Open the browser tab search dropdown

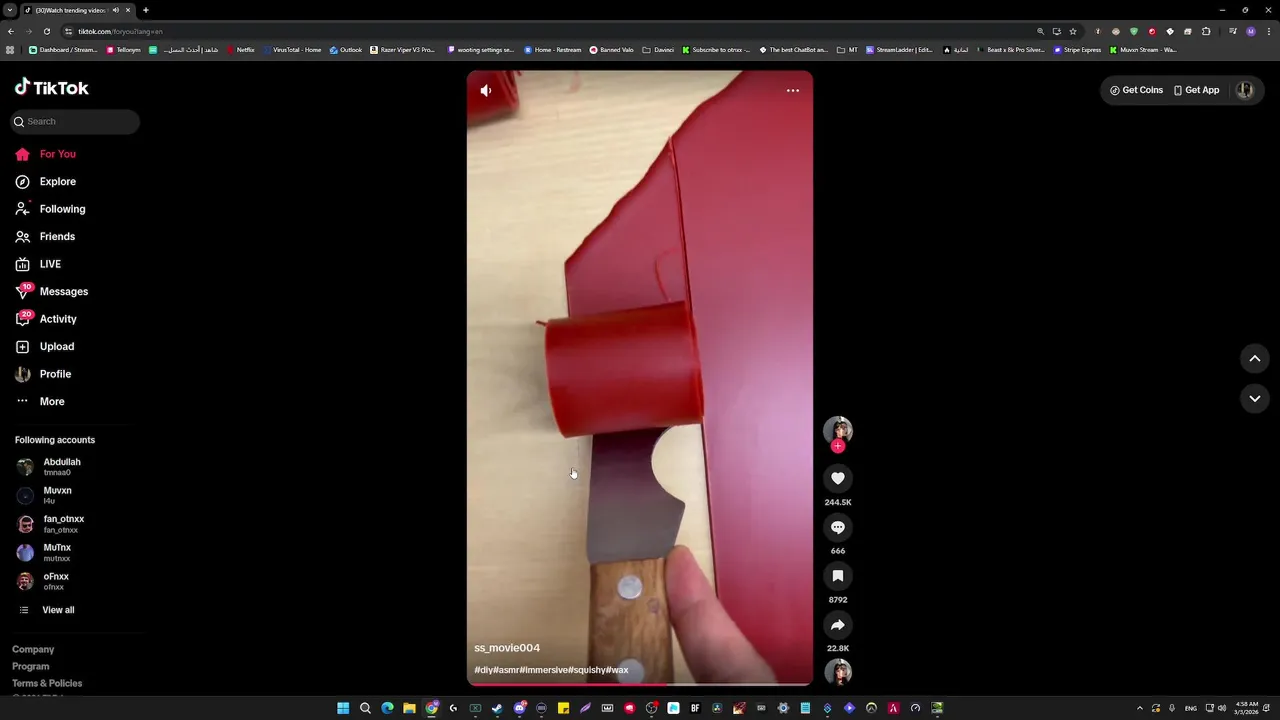pos(9,10)
